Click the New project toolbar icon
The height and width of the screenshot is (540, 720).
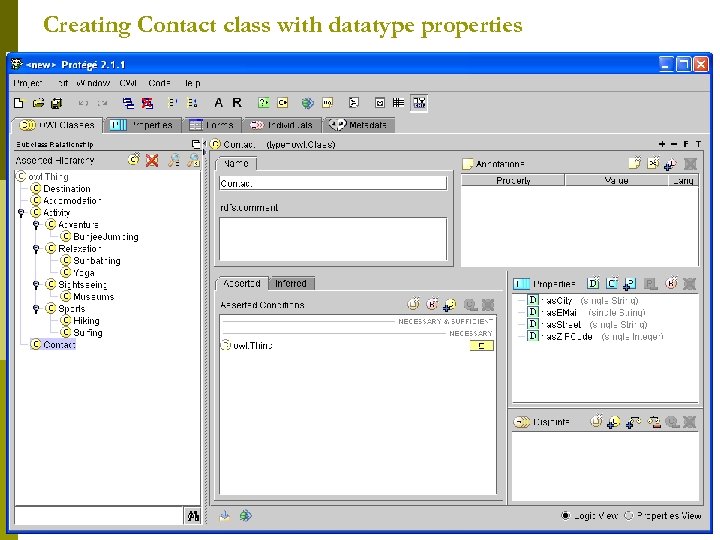[19, 103]
